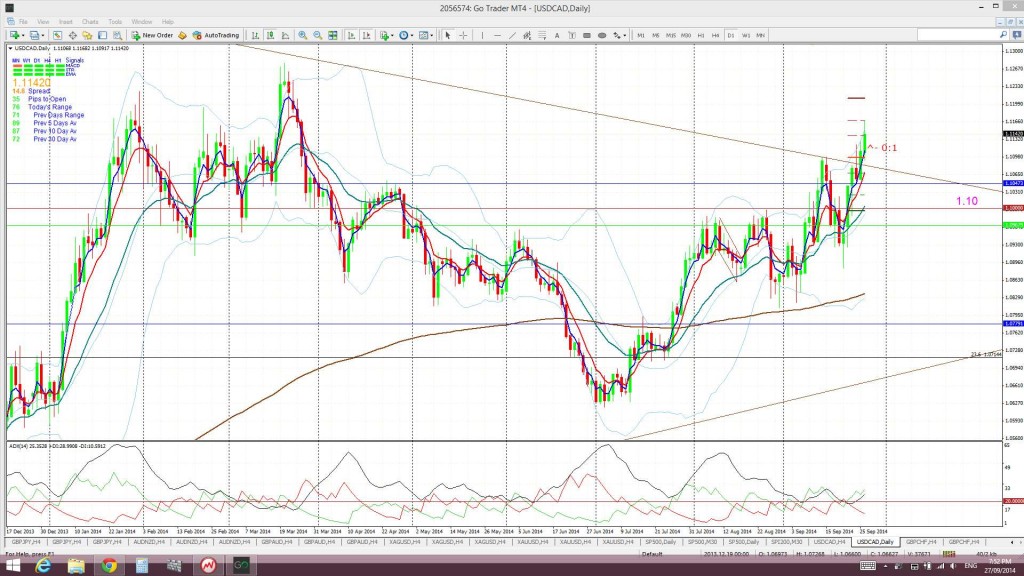
Task: Open the Periods clock icon
Action: (x=404, y=35)
